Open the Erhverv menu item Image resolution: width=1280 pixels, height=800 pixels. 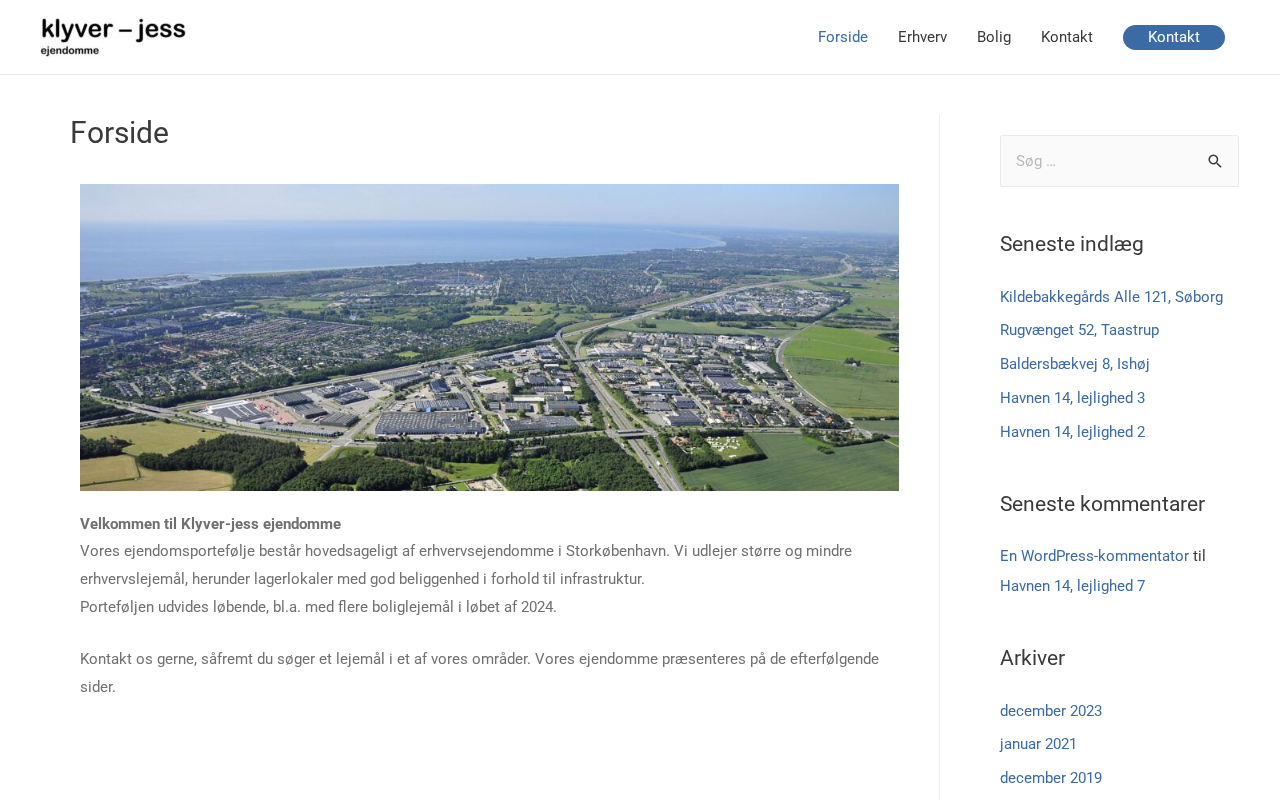pyautogui.click(x=922, y=37)
